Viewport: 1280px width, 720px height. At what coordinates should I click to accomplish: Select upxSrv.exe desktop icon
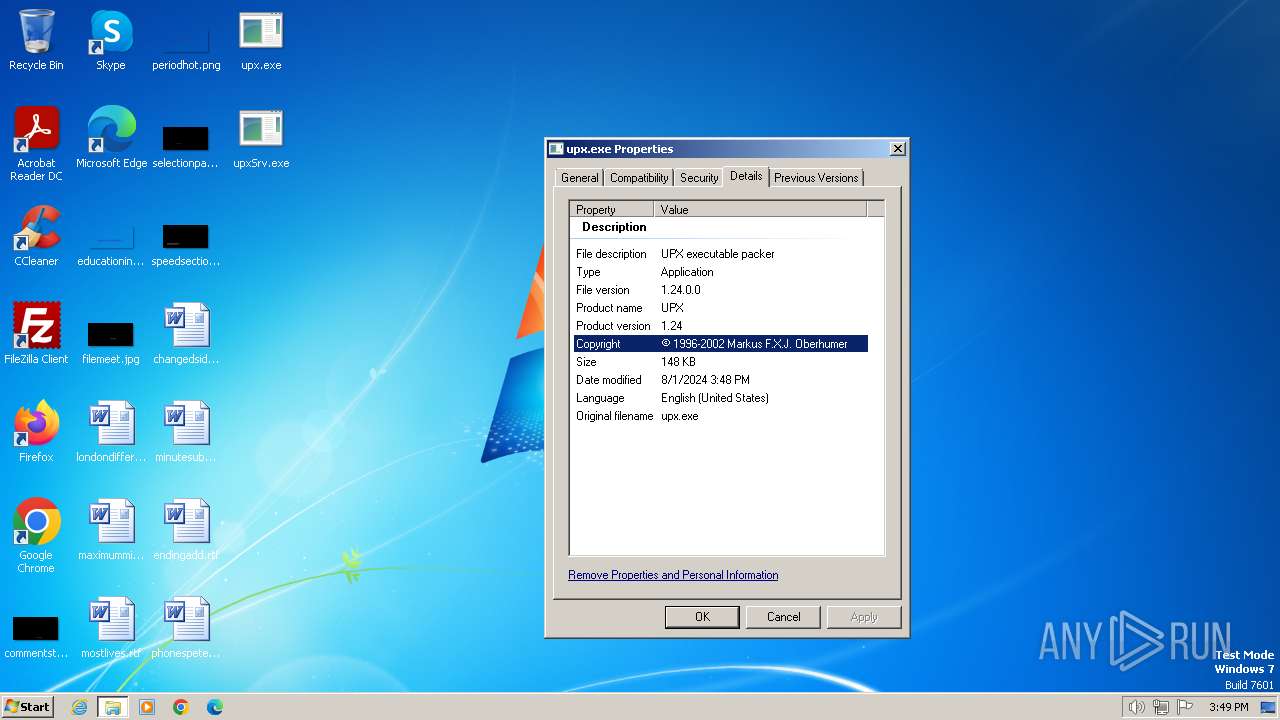pos(261,138)
